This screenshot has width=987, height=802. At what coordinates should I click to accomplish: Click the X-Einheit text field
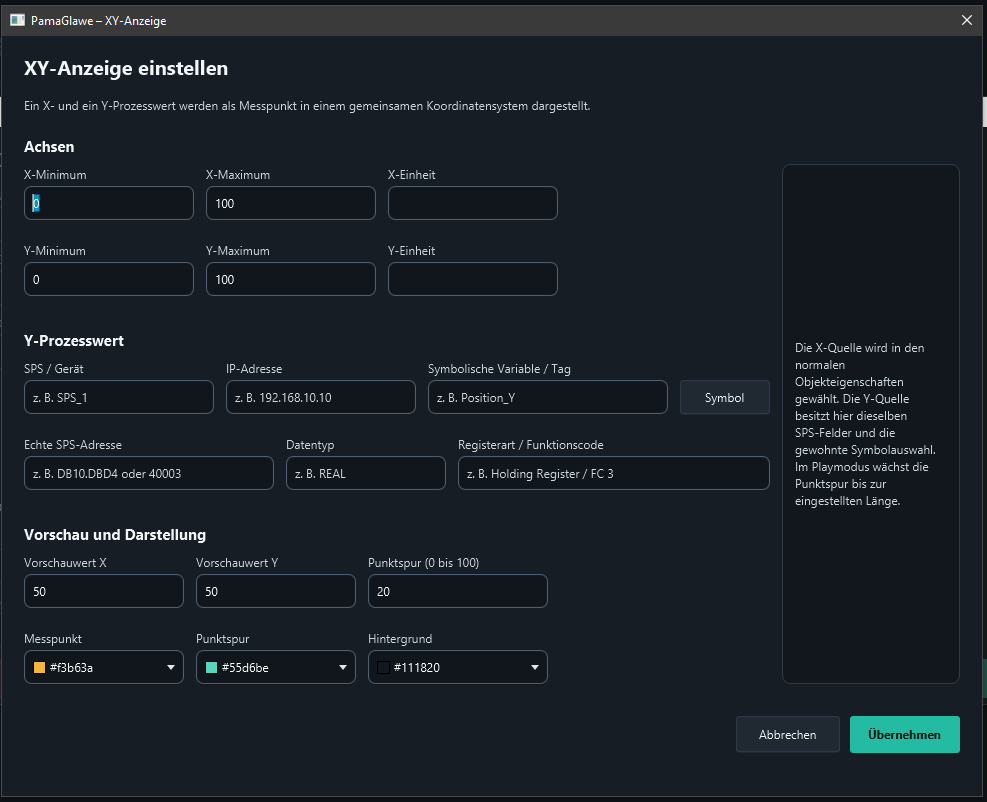[x=473, y=203]
